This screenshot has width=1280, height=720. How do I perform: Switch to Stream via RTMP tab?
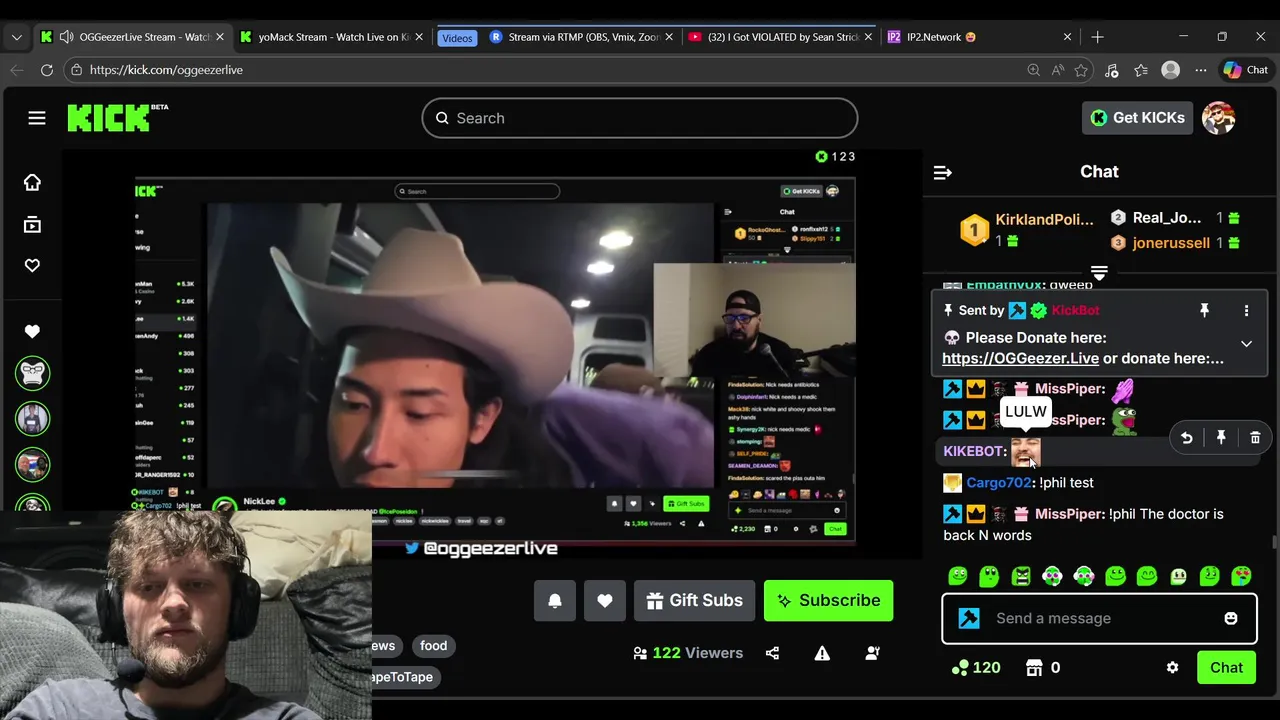coord(583,37)
